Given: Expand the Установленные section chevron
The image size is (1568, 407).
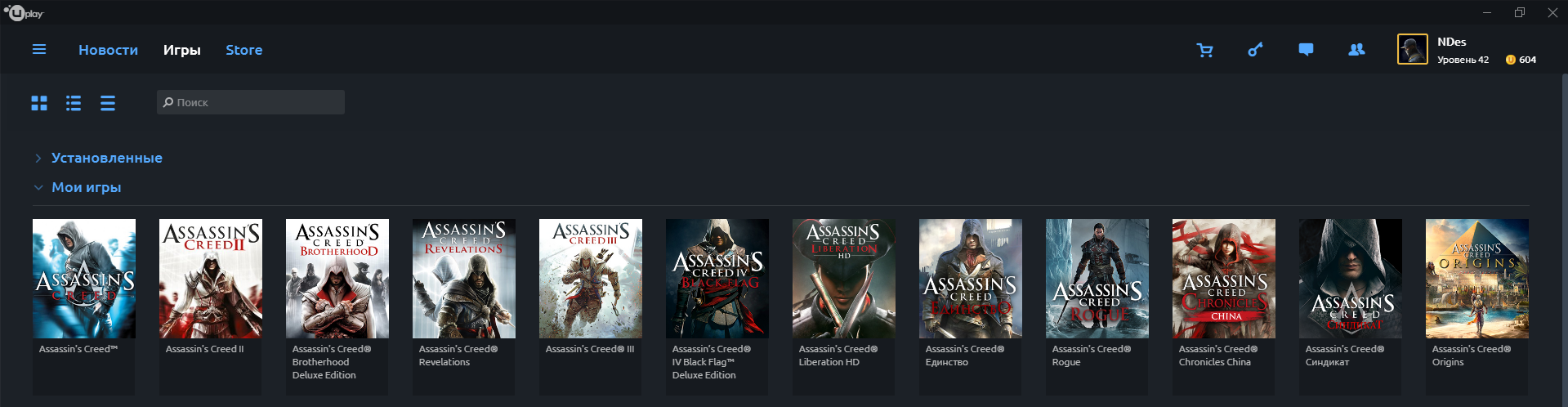Looking at the screenshot, I should 38,158.
